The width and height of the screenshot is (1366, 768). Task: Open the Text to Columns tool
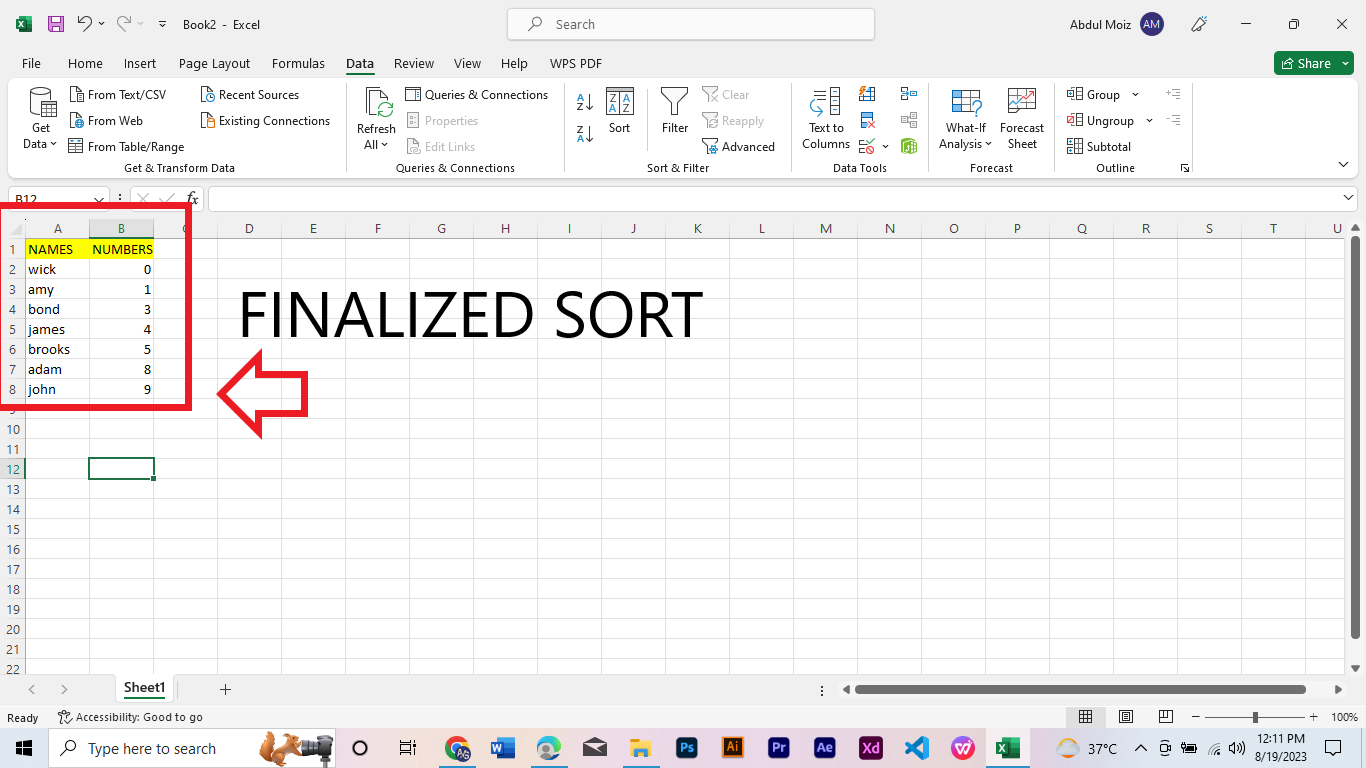(x=824, y=118)
